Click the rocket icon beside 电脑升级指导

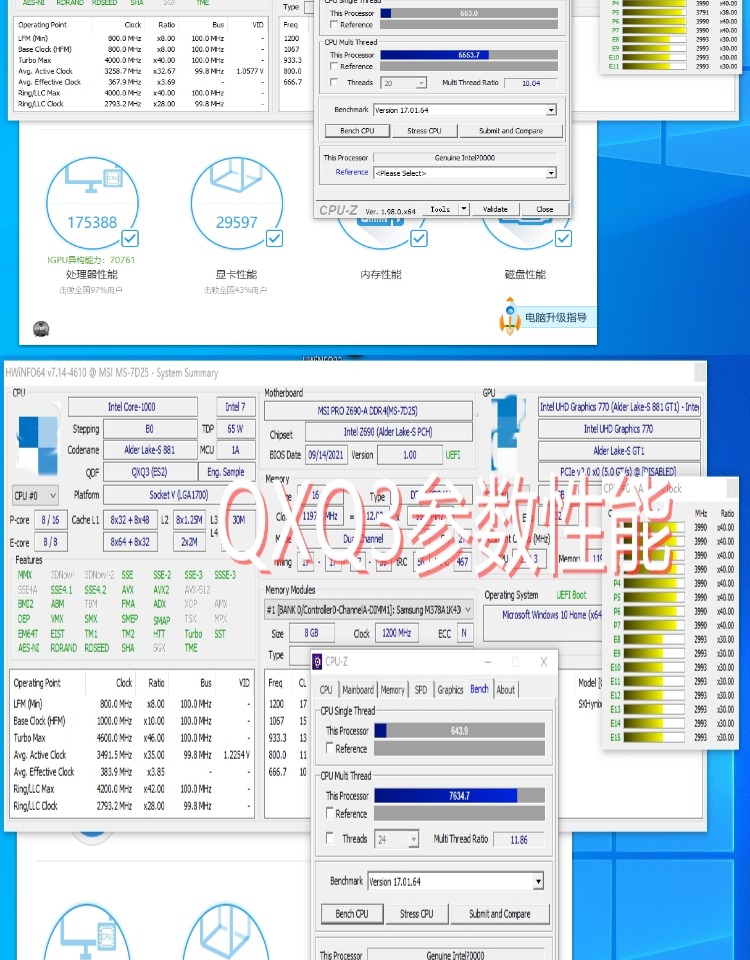coord(510,316)
